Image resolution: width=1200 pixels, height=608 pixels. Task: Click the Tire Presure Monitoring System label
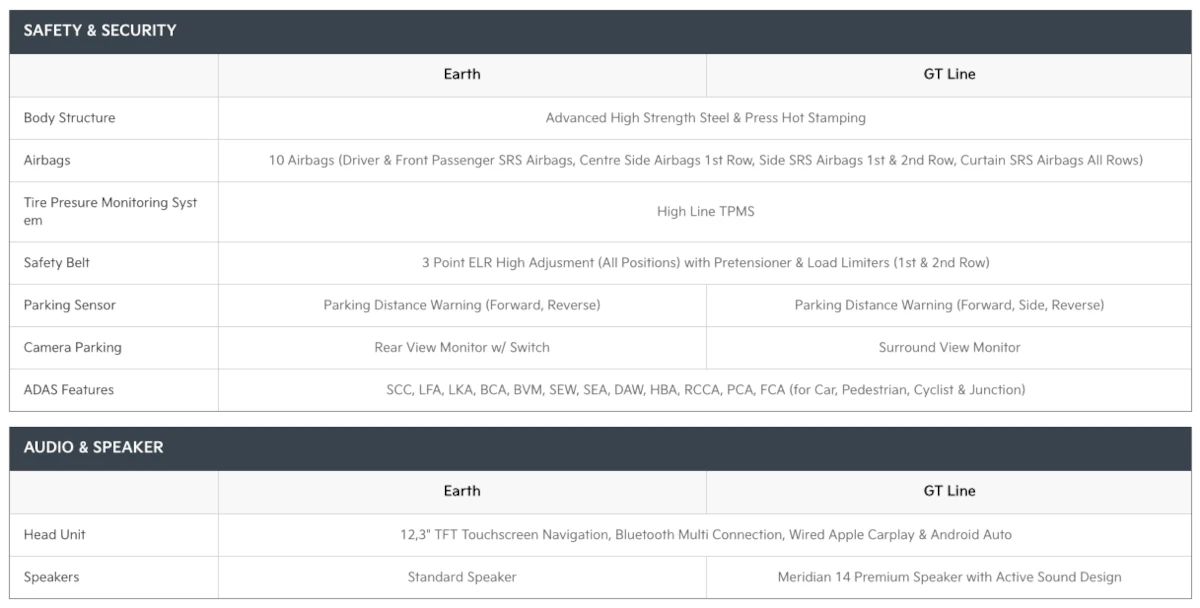110,211
